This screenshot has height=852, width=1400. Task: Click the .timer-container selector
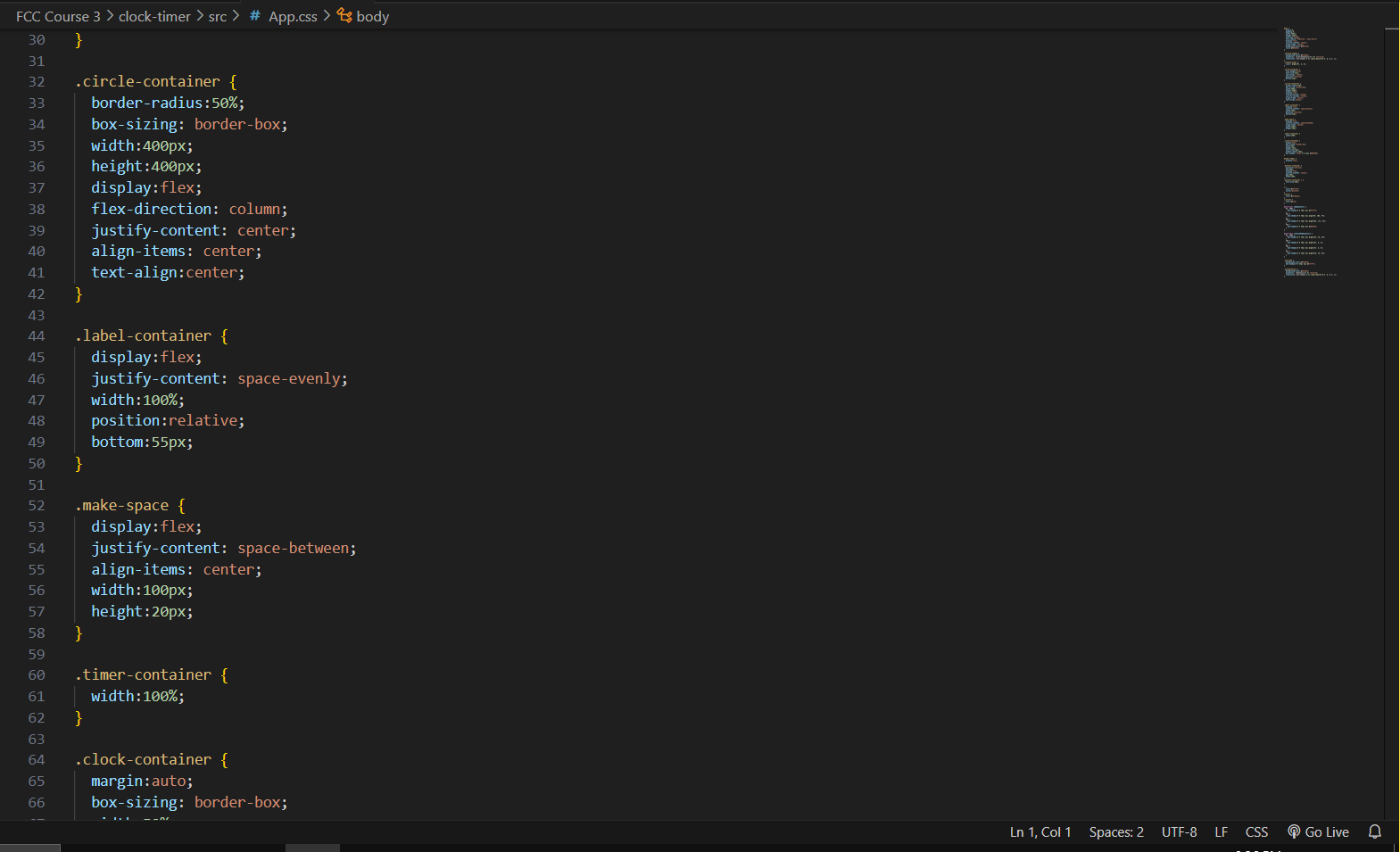coord(143,674)
